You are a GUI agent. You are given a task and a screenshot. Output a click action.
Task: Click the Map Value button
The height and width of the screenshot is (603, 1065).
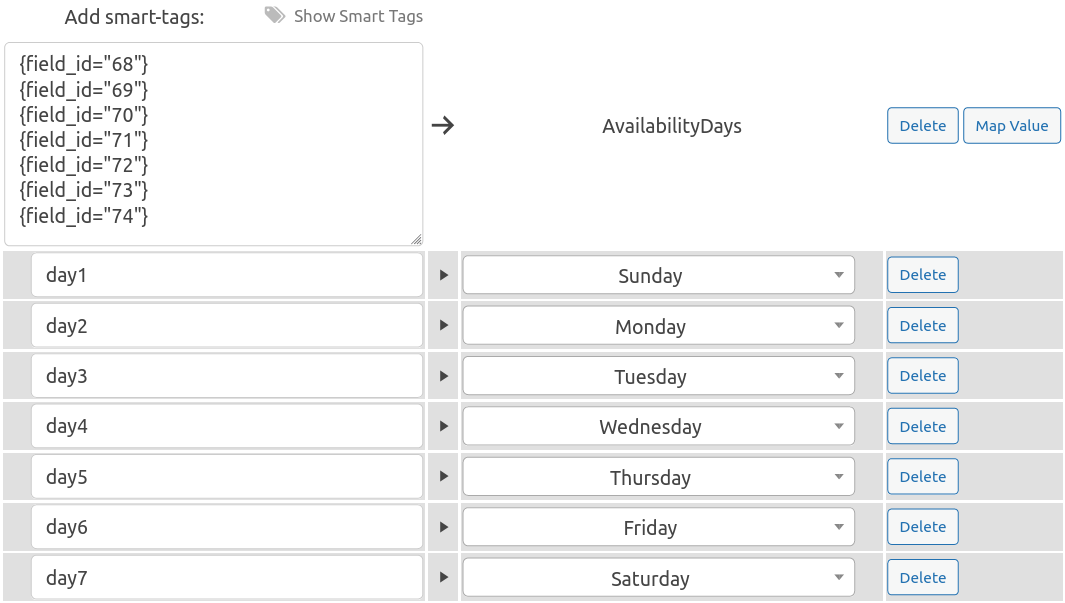pyautogui.click(x=1011, y=126)
